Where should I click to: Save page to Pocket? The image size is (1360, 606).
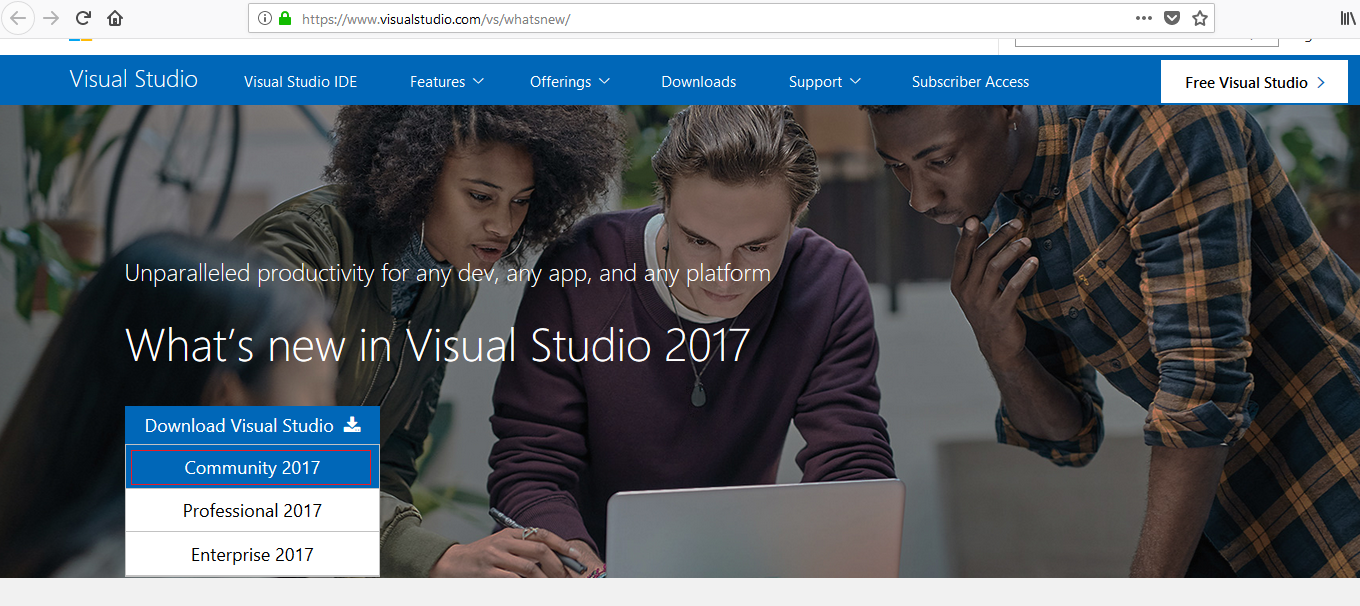pyautogui.click(x=1171, y=17)
